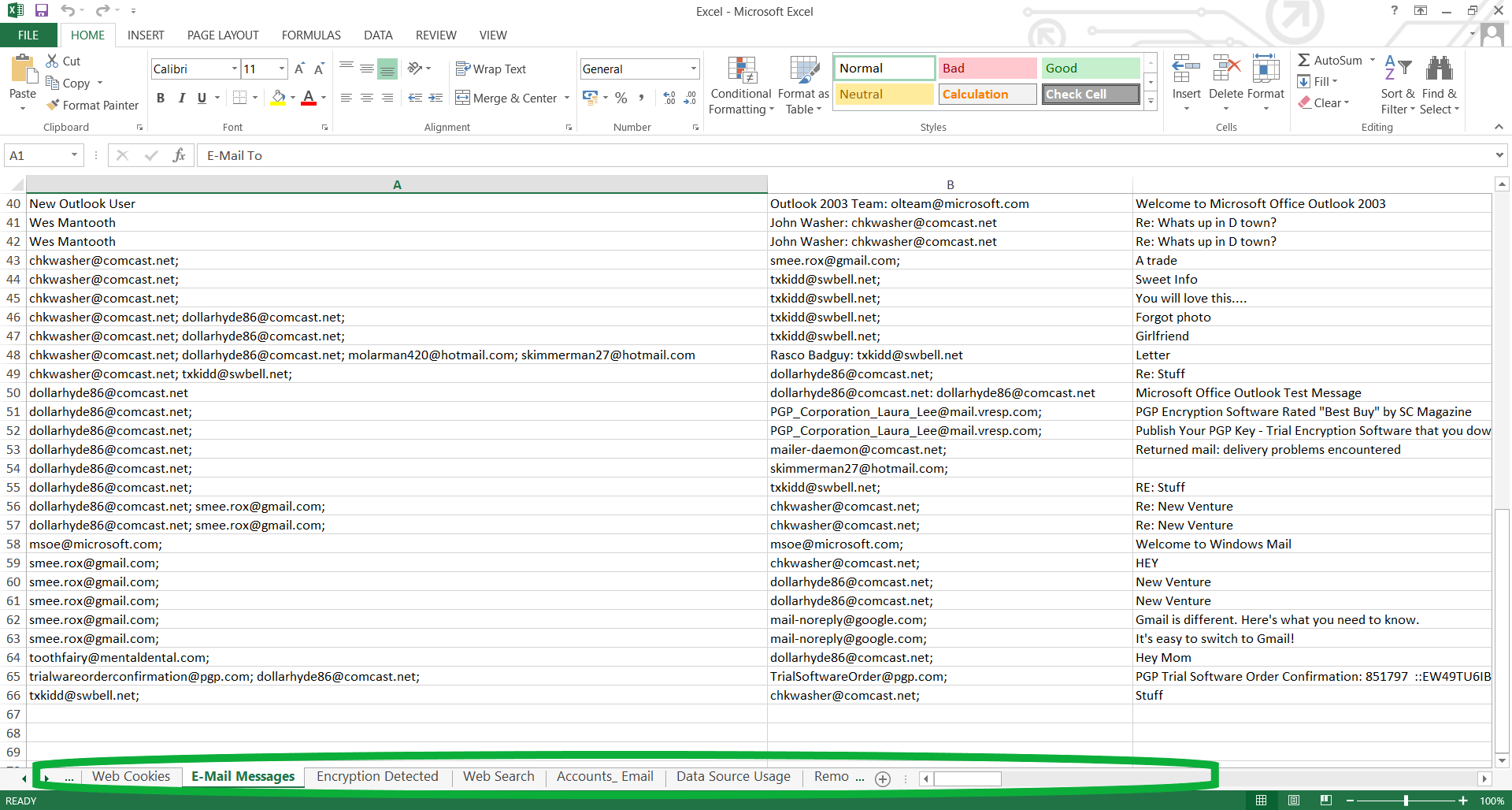Toggle align text right
The height and width of the screenshot is (810, 1512).
point(387,98)
